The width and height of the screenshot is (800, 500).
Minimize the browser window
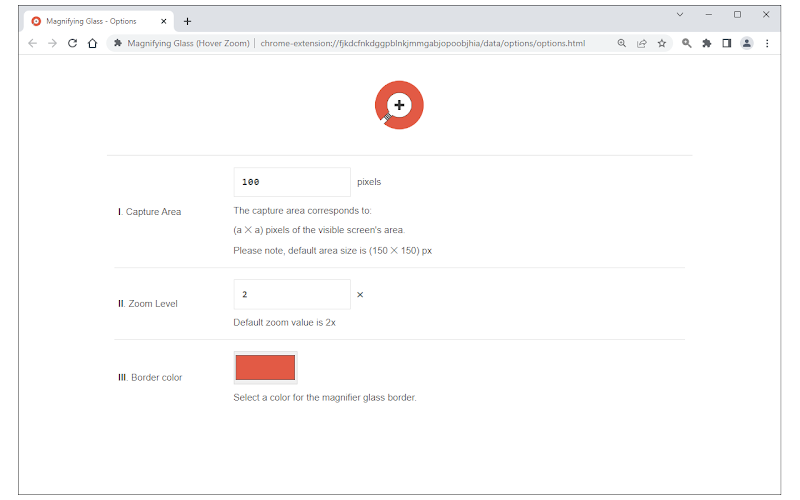(x=709, y=15)
